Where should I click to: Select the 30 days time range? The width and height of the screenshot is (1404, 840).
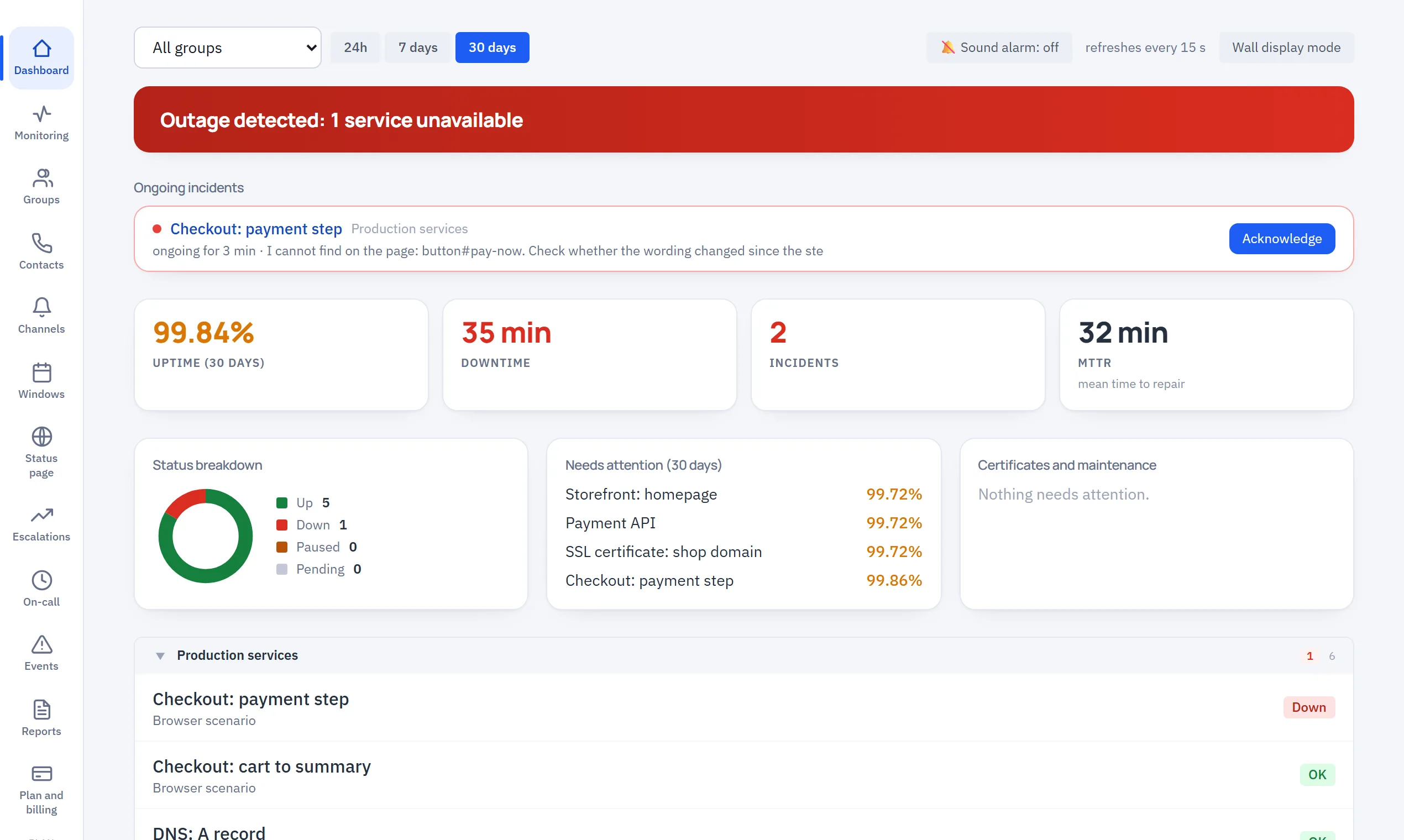tap(492, 48)
